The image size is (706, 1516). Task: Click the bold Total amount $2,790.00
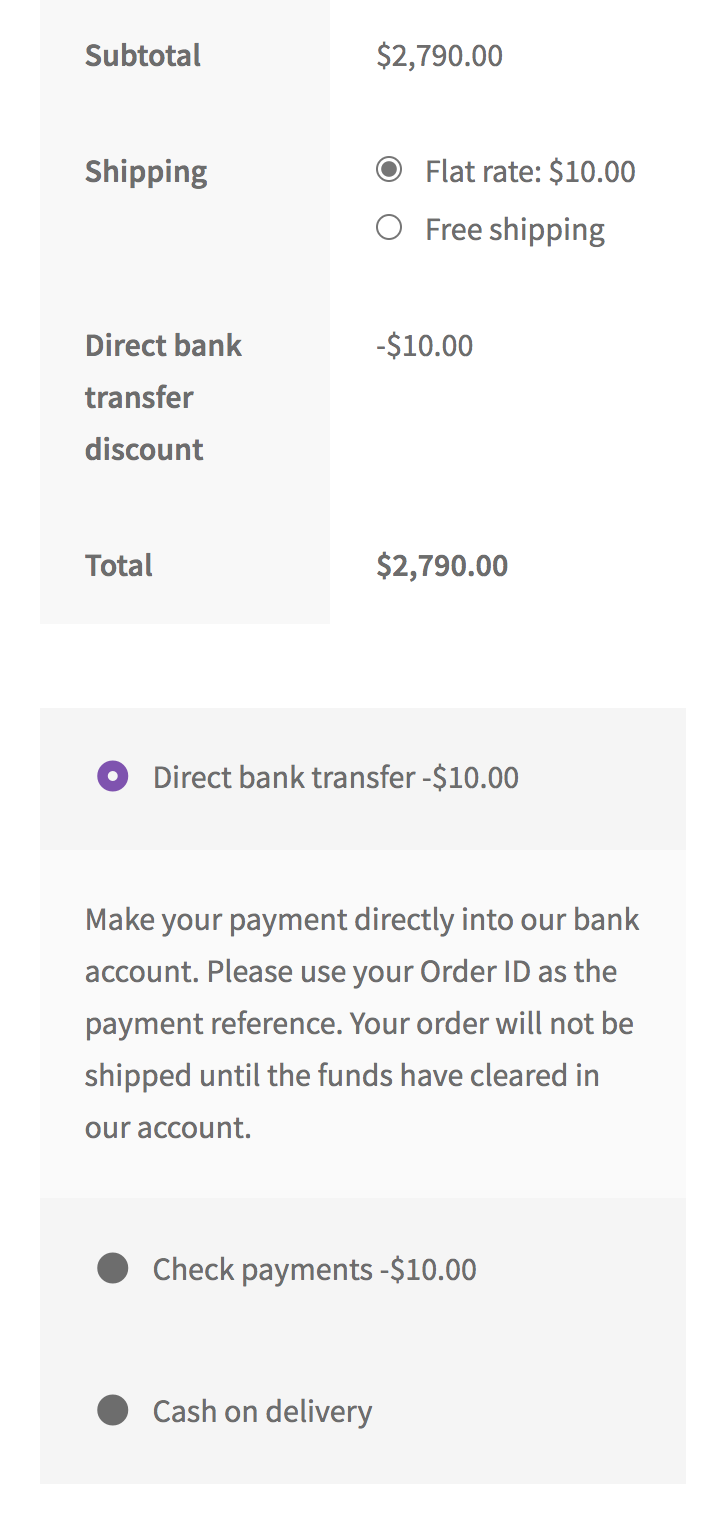pos(442,565)
